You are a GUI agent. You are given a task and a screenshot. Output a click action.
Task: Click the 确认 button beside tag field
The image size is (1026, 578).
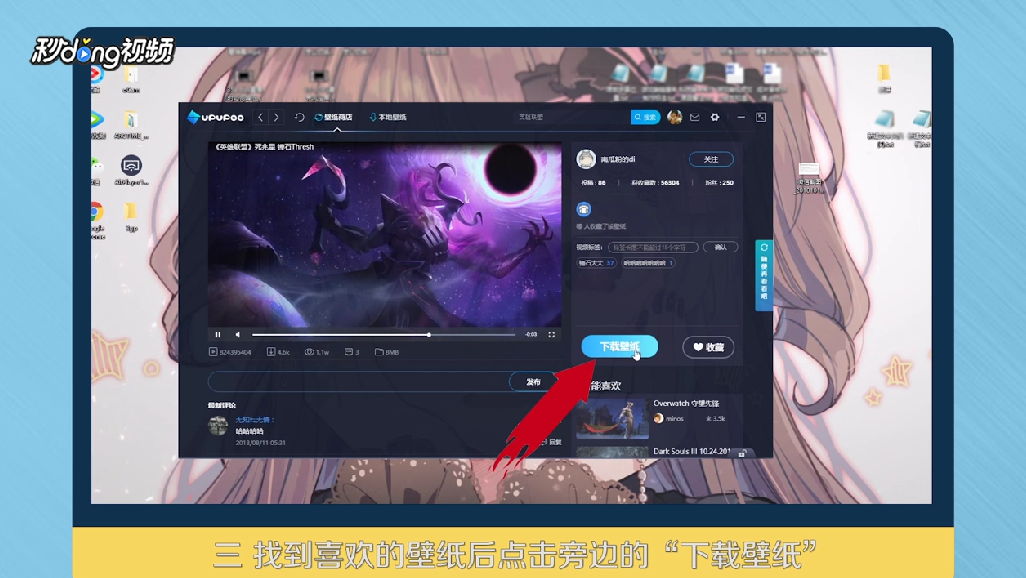tap(720, 247)
